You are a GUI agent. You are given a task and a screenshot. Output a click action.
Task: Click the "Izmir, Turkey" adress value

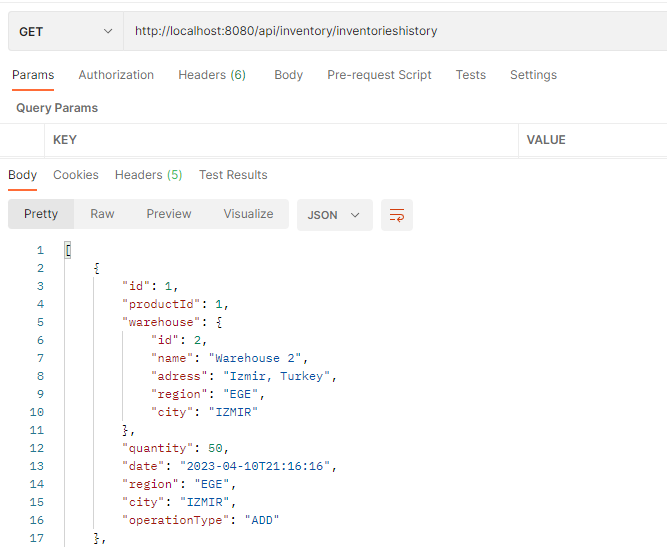276,376
